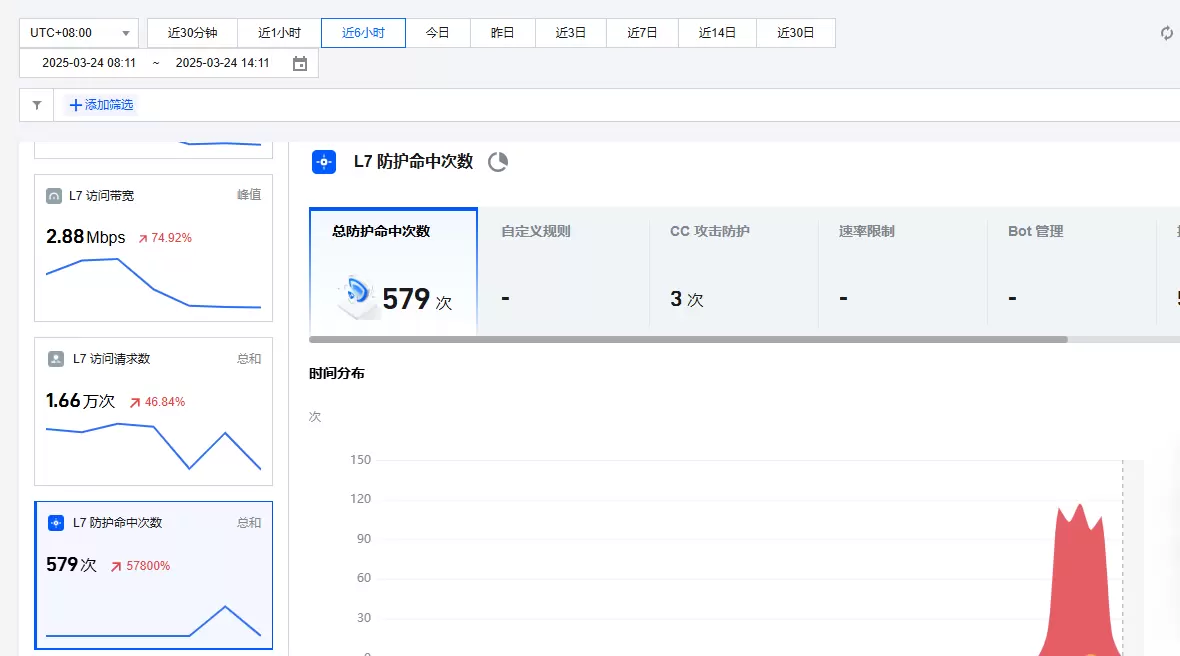Select the 近6小时 time range
Screen dimensions: 1180x656
(x=363, y=33)
